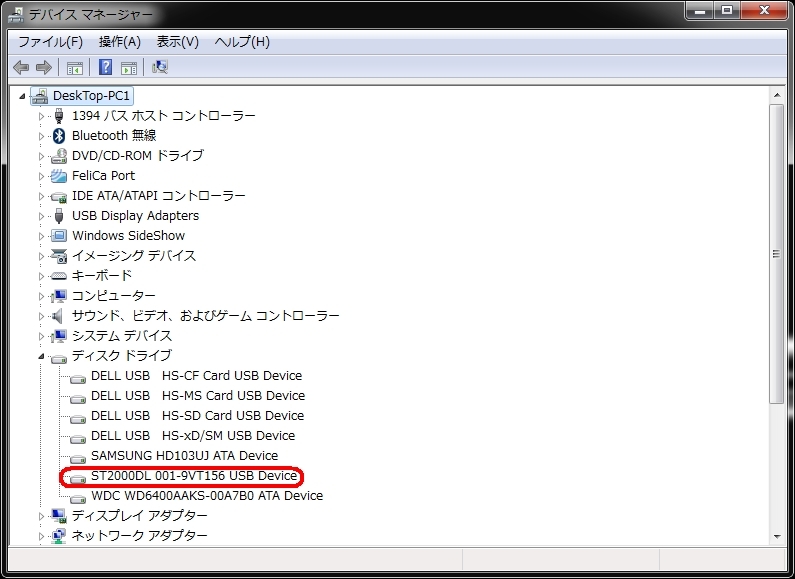Open the blue Help question-mark toolbar icon
Image resolution: width=795 pixels, height=579 pixels.
(105, 67)
